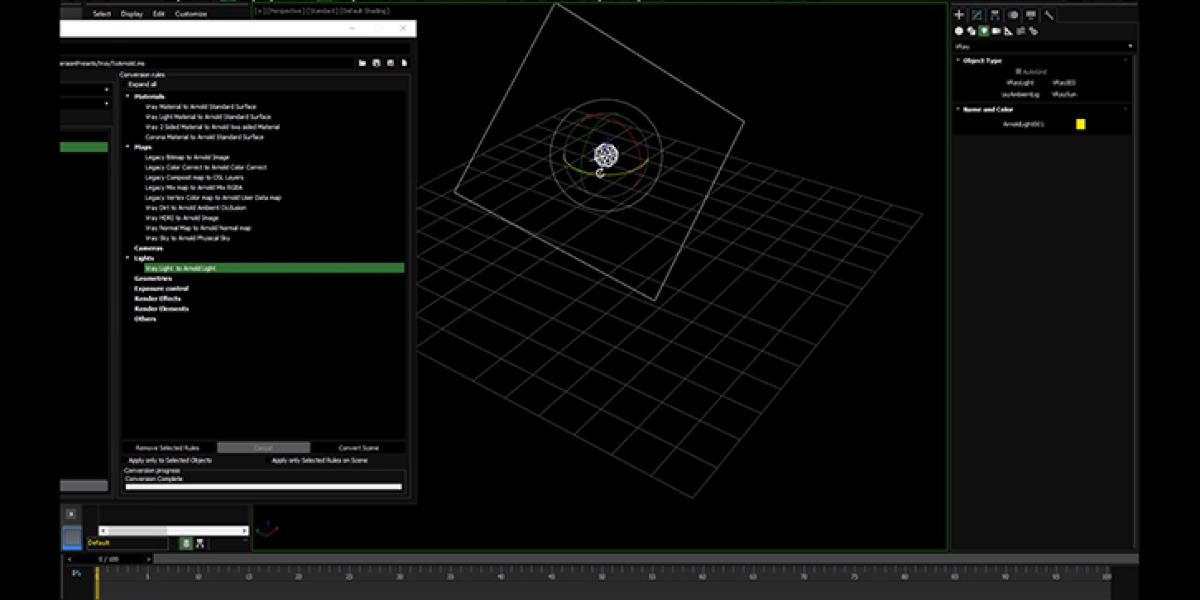Viewport: 1200px width, 600px height.
Task: Click the save preset icon in converter
Action: [x=375, y=63]
